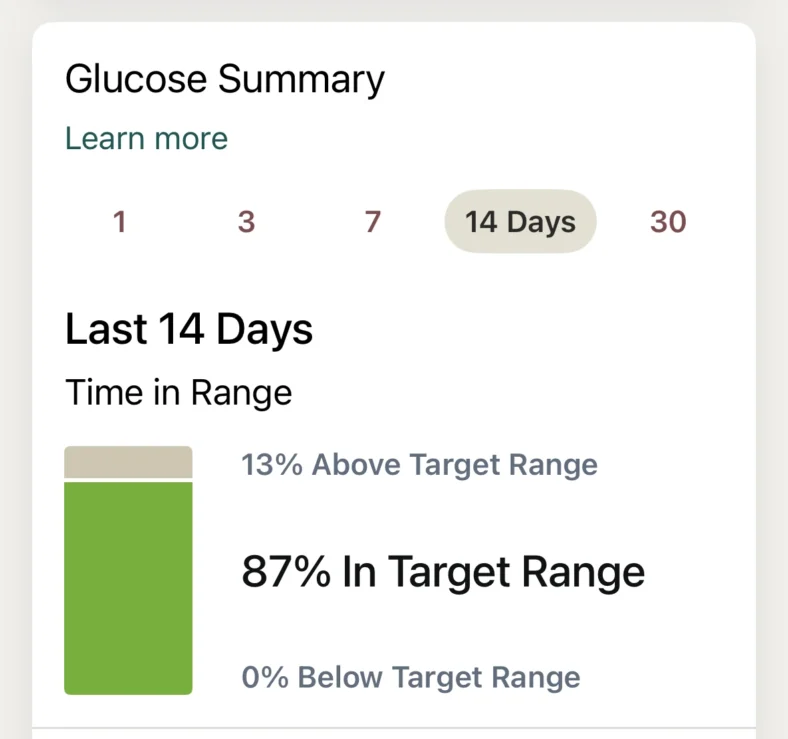The width and height of the screenshot is (788, 739).
Task: Click the 13% percentage value
Action: click(x=272, y=465)
